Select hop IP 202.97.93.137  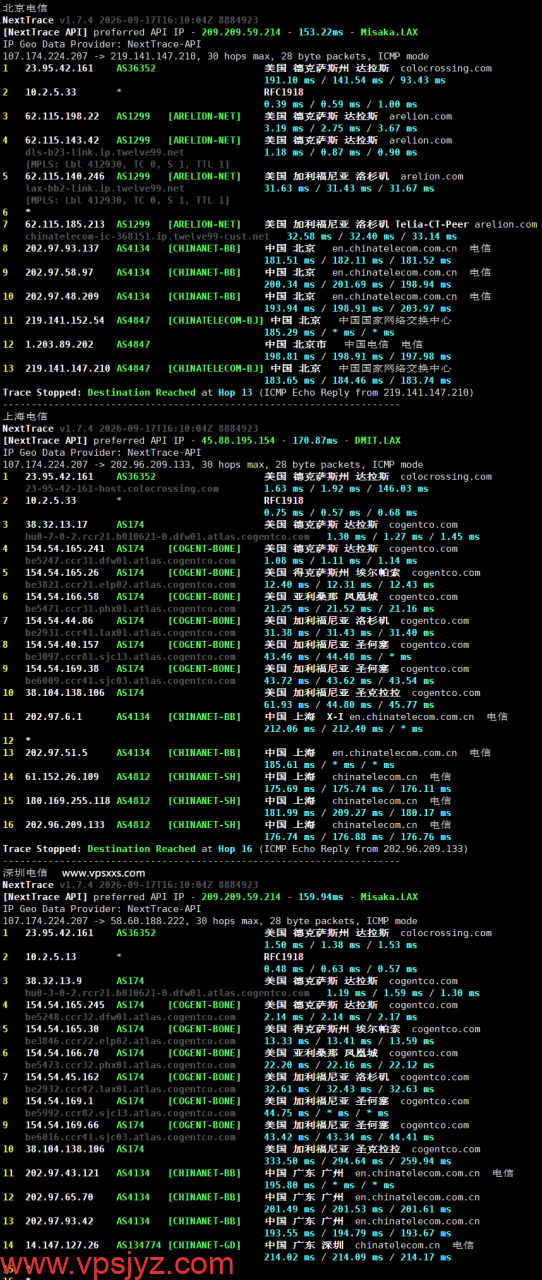coord(62,248)
